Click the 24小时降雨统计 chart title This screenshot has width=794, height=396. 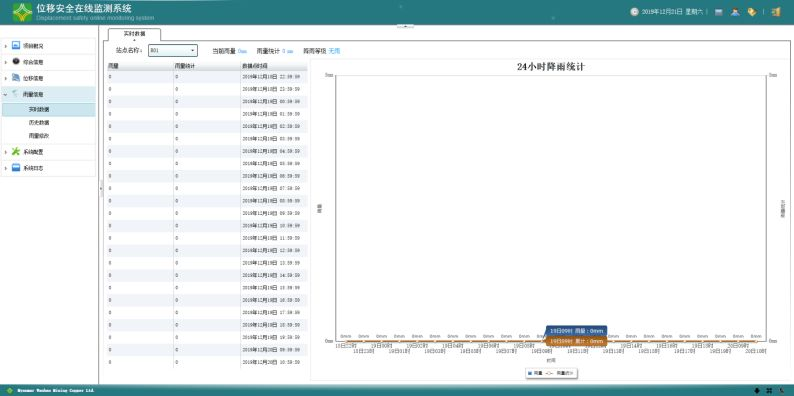coord(550,67)
